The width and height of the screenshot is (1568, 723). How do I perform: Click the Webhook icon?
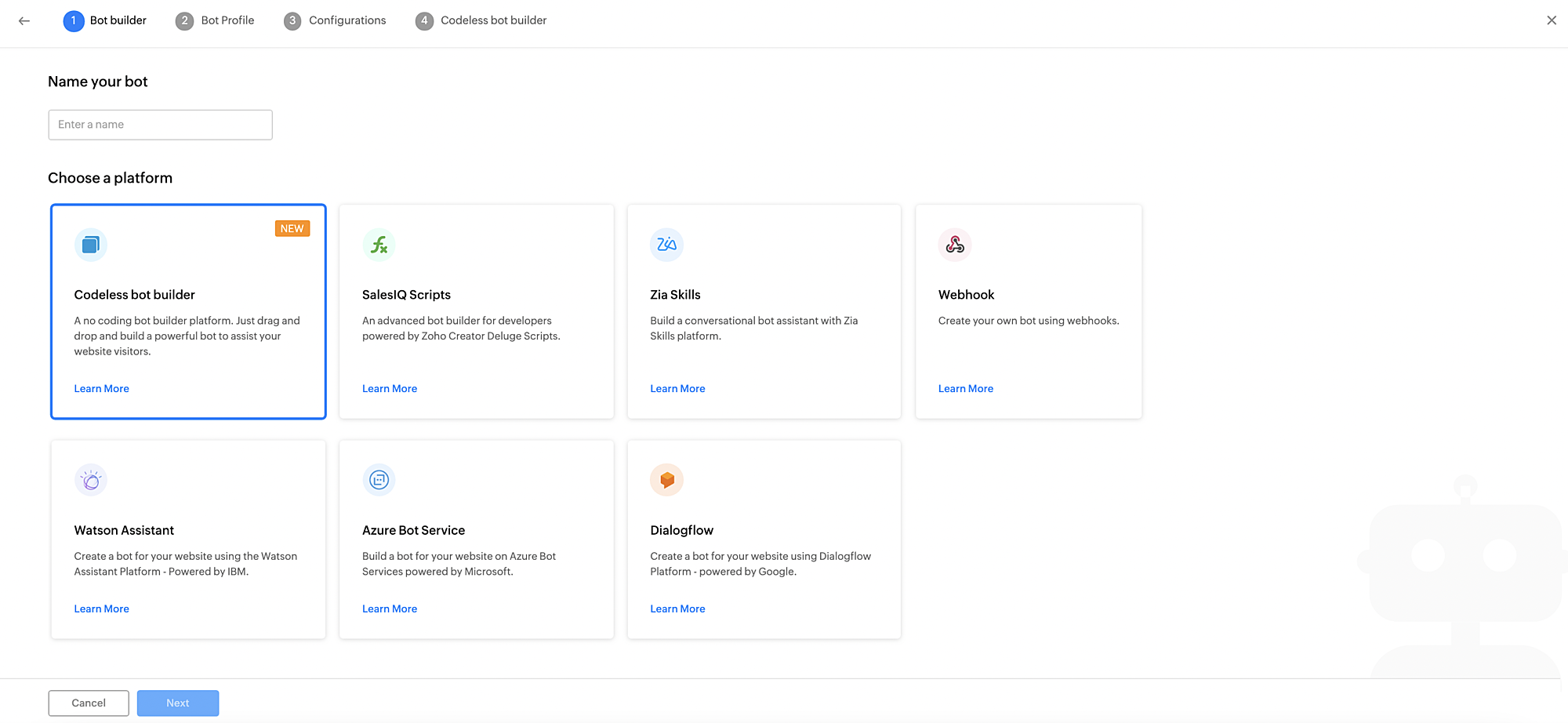pyautogui.click(x=955, y=245)
